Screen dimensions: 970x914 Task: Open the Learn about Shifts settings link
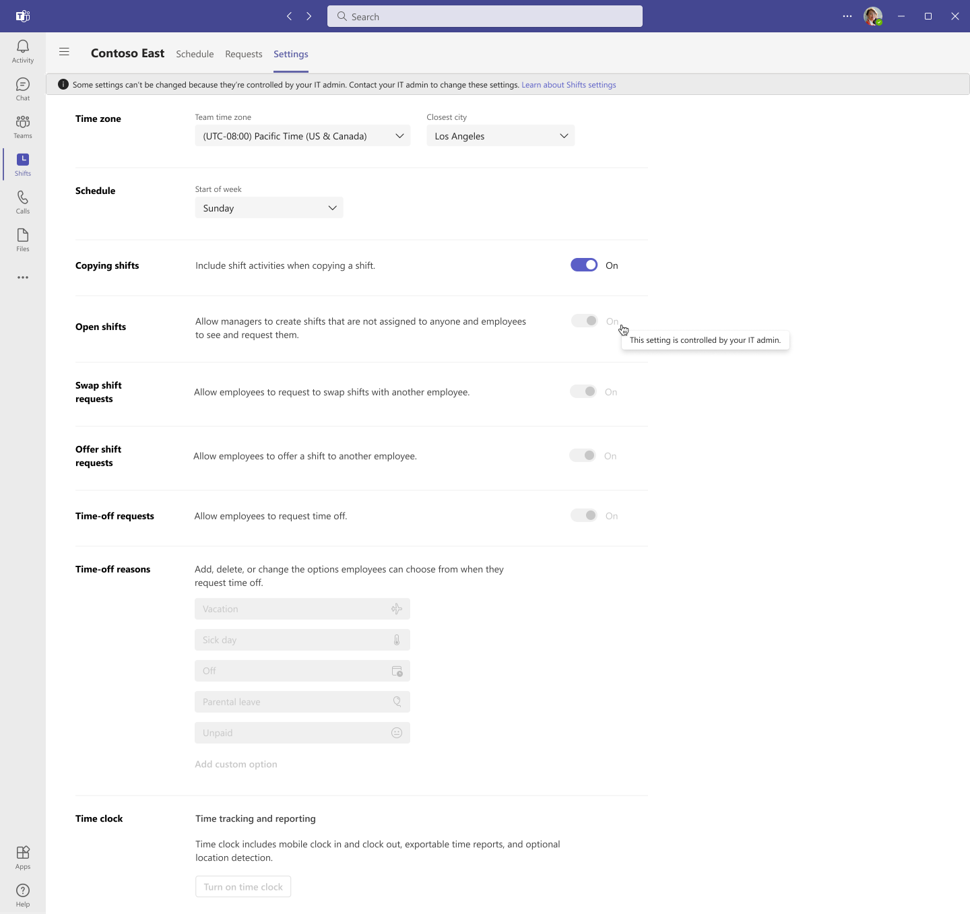[x=569, y=85]
